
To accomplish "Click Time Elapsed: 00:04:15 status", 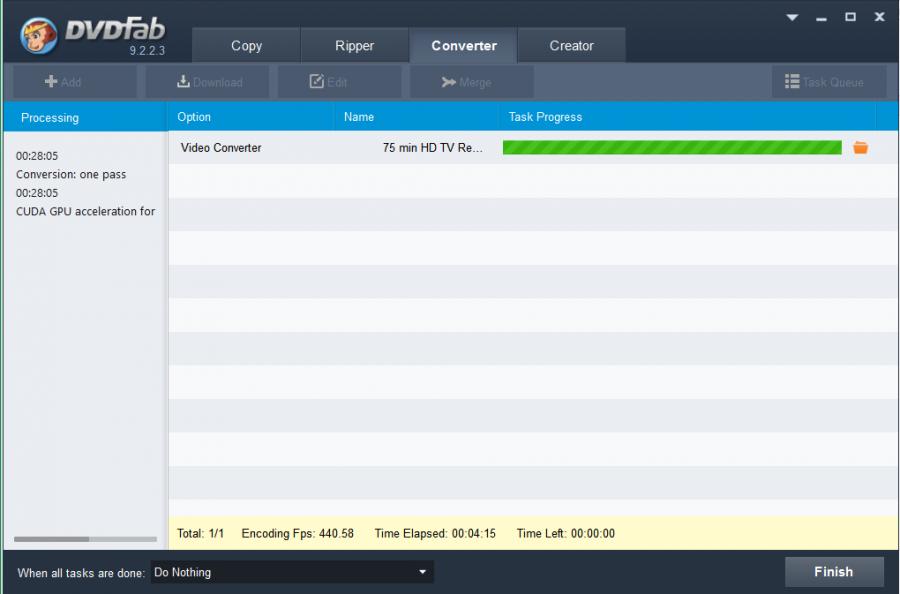I will (435, 534).
